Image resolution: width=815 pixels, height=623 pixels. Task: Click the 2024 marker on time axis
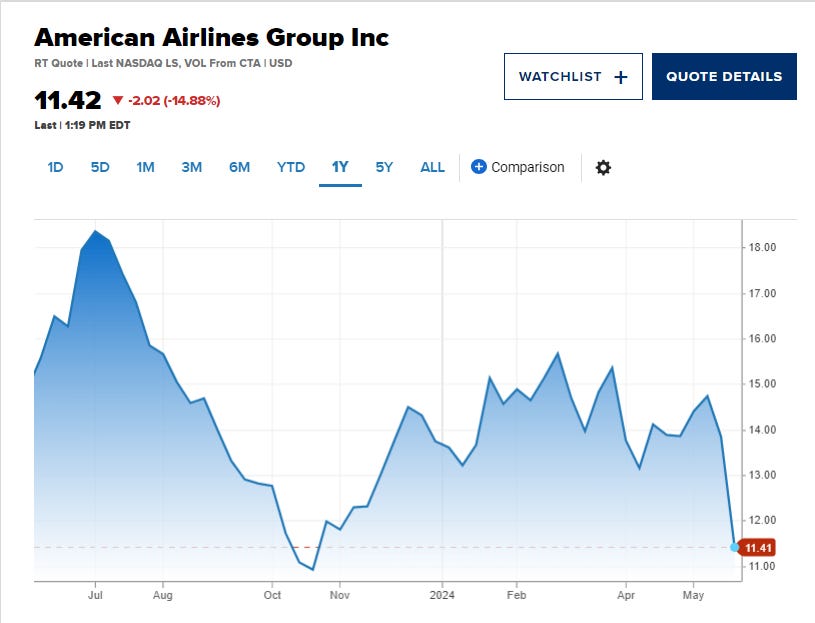tap(442, 594)
